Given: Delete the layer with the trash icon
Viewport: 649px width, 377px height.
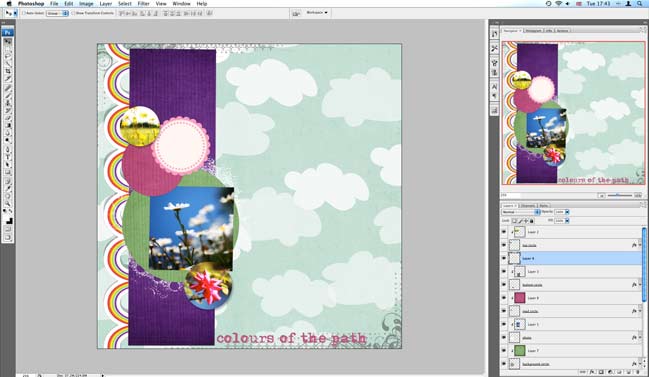Looking at the screenshot, I should tap(637, 372).
